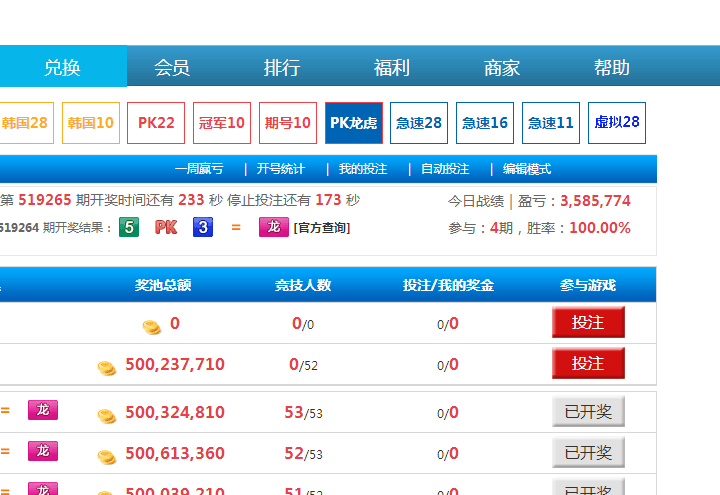Click blue number 3 result ball

[203, 227]
